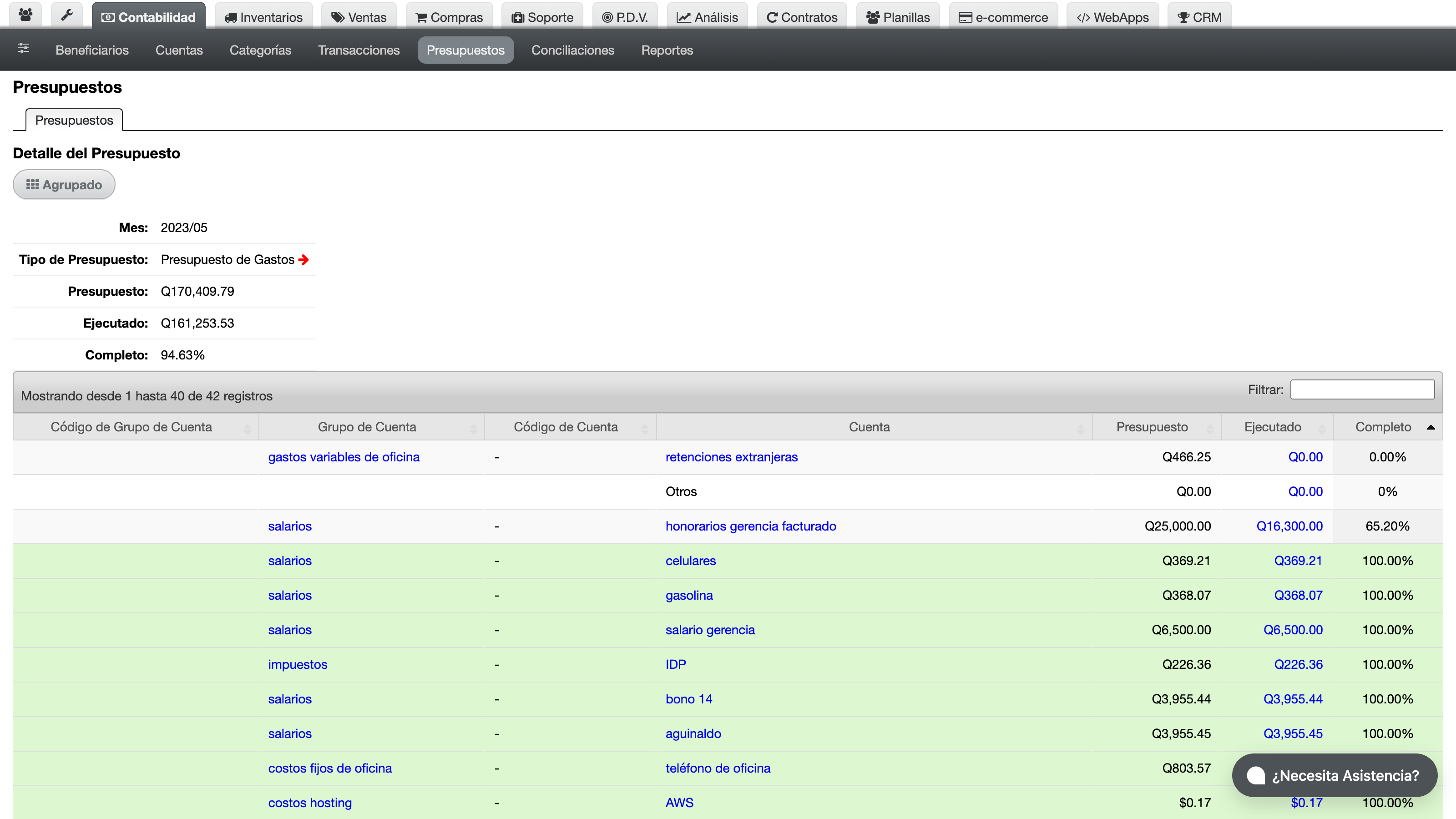Go to Categorías section
Viewport: 1456px width, 819px height.
tap(261, 51)
